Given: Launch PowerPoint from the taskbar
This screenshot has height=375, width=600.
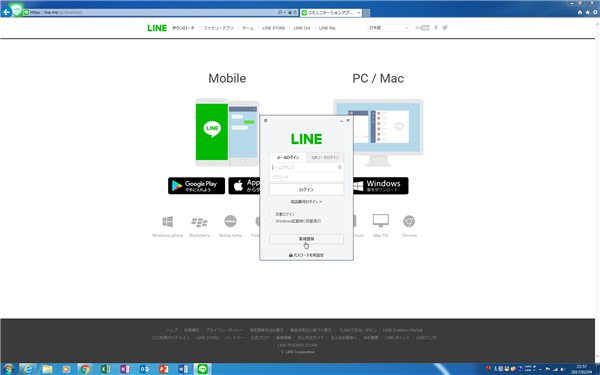Looking at the screenshot, I should coord(164,369).
